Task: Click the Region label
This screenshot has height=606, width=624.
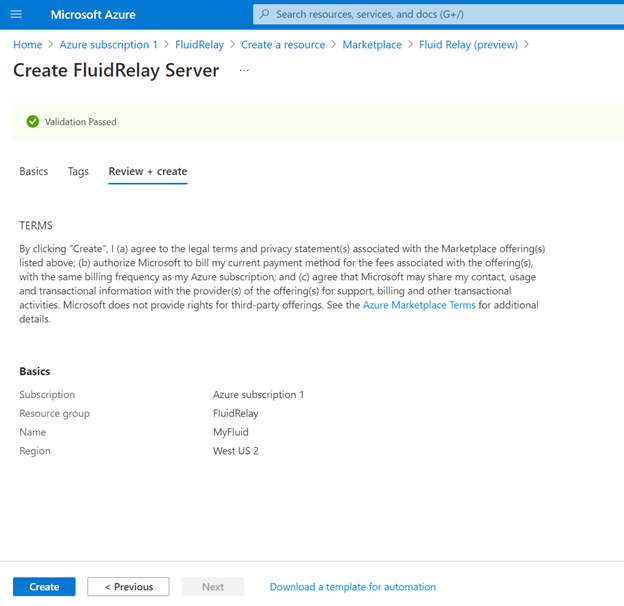Action: (x=35, y=451)
